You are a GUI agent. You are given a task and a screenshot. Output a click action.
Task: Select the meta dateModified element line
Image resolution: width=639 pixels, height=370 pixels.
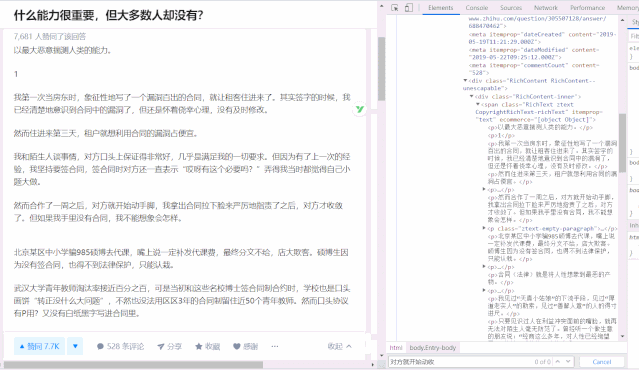pos(534,53)
